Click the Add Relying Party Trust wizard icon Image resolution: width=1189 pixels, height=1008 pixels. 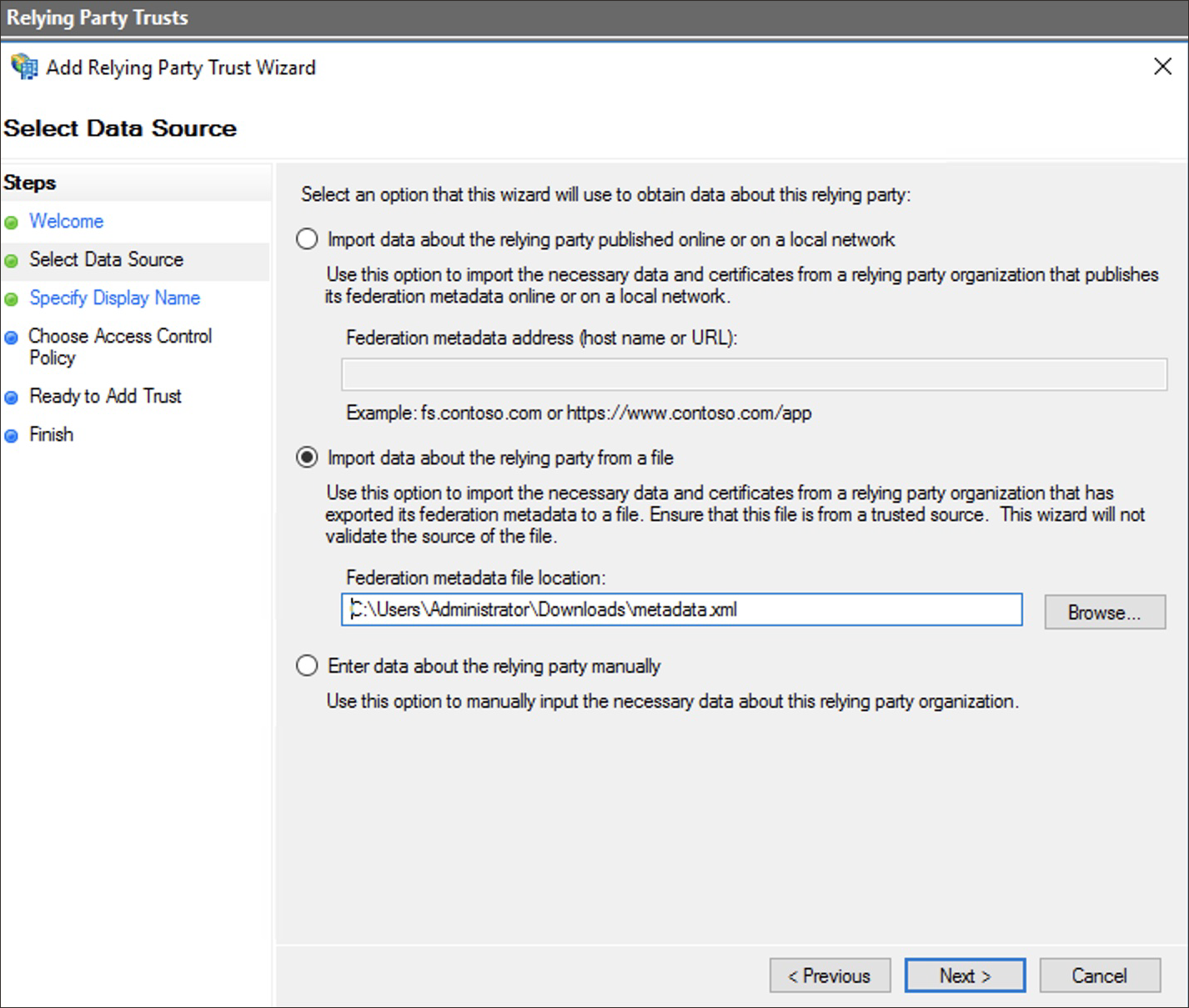[x=24, y=67]
